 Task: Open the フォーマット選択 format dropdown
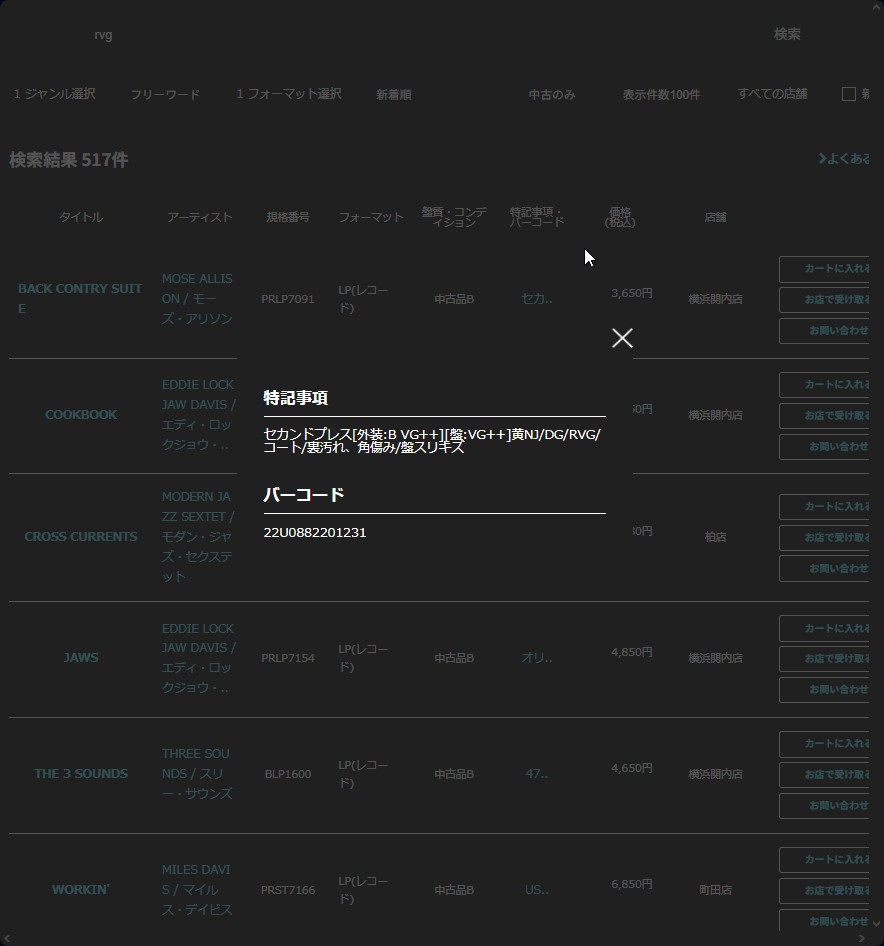click(289, 94)
